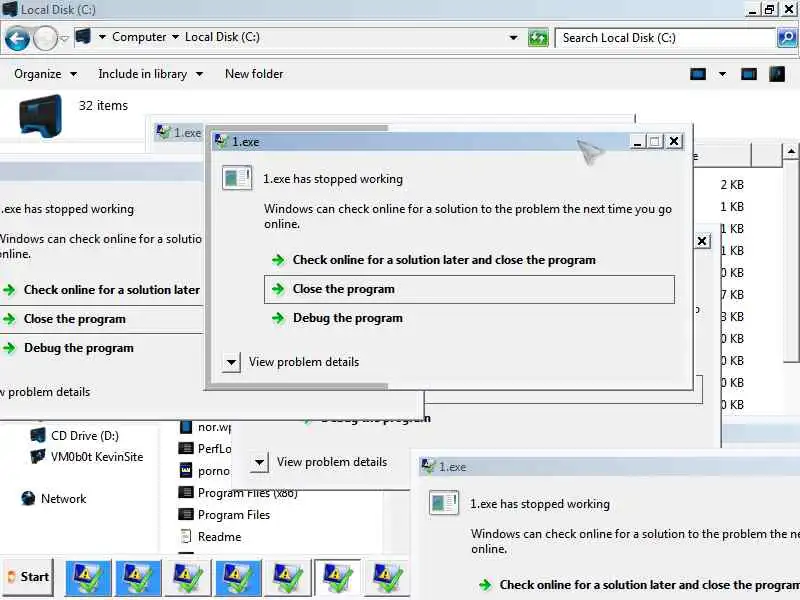Click the Readme document icon
Image resolution: width=800 pixels, height=600 pixels.
186,537
